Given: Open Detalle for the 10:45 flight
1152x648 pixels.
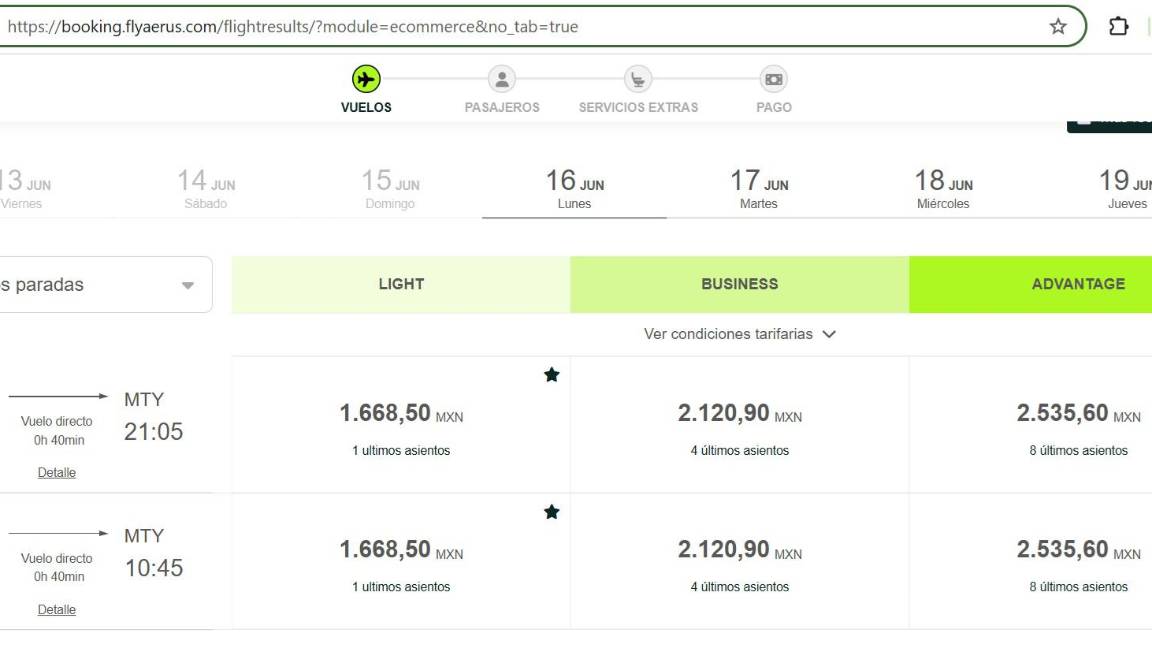Looking at the screenshot, I should pyautogui.click(x=57, y=609).
